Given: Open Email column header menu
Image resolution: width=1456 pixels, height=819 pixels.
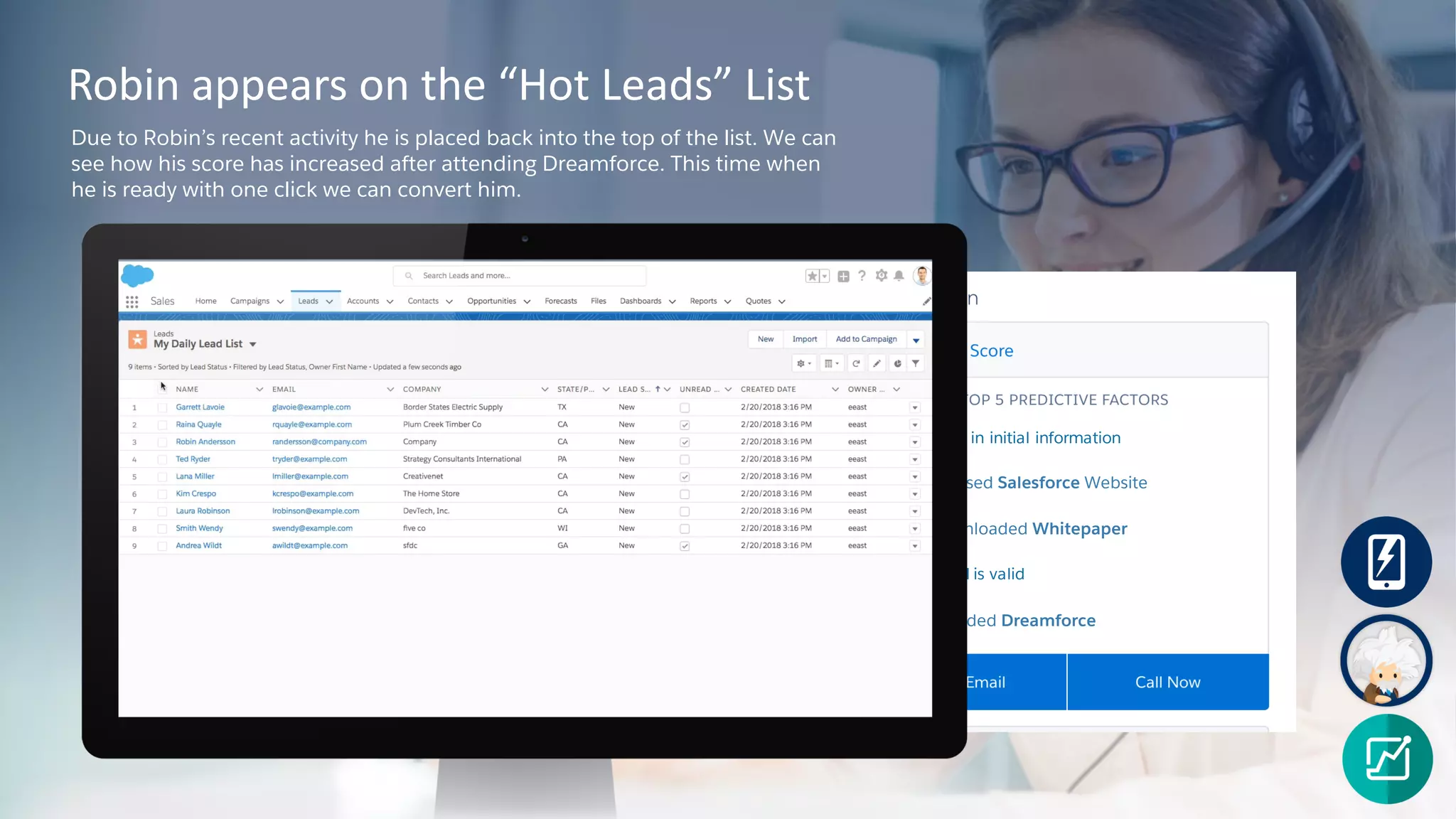Looking at the screenshot, I should point(390,389).
